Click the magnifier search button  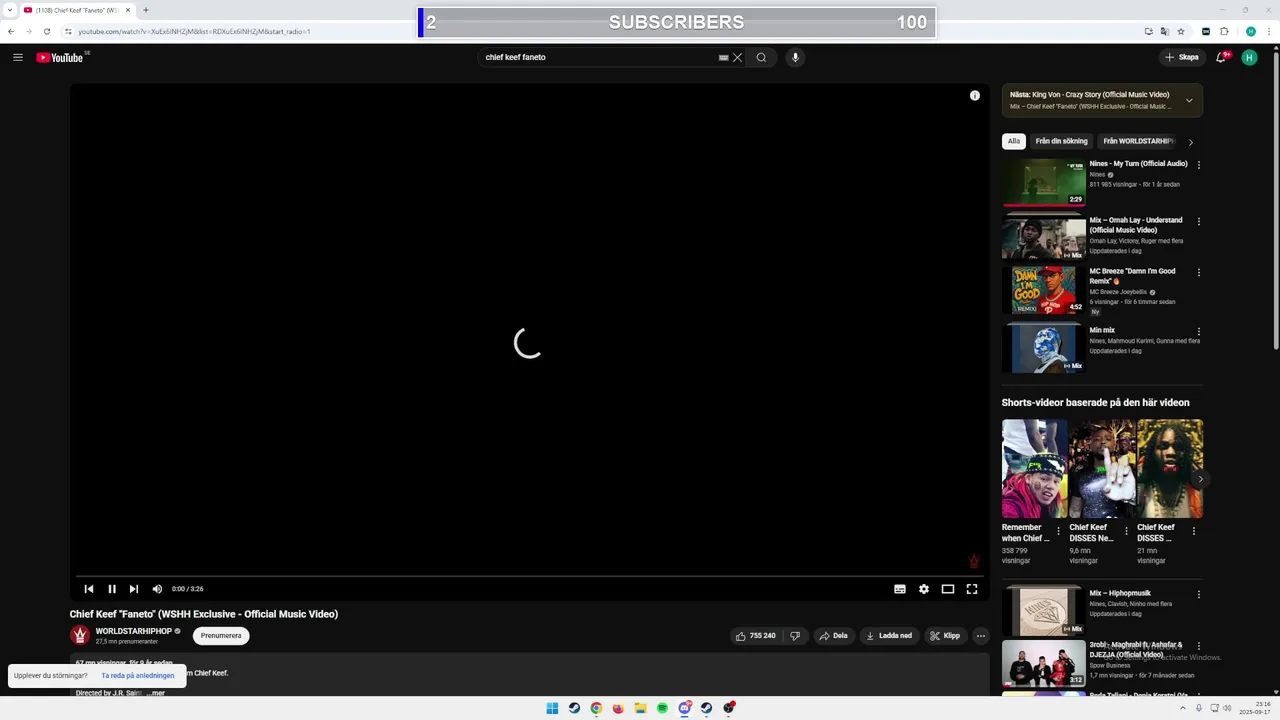[761, 57]
